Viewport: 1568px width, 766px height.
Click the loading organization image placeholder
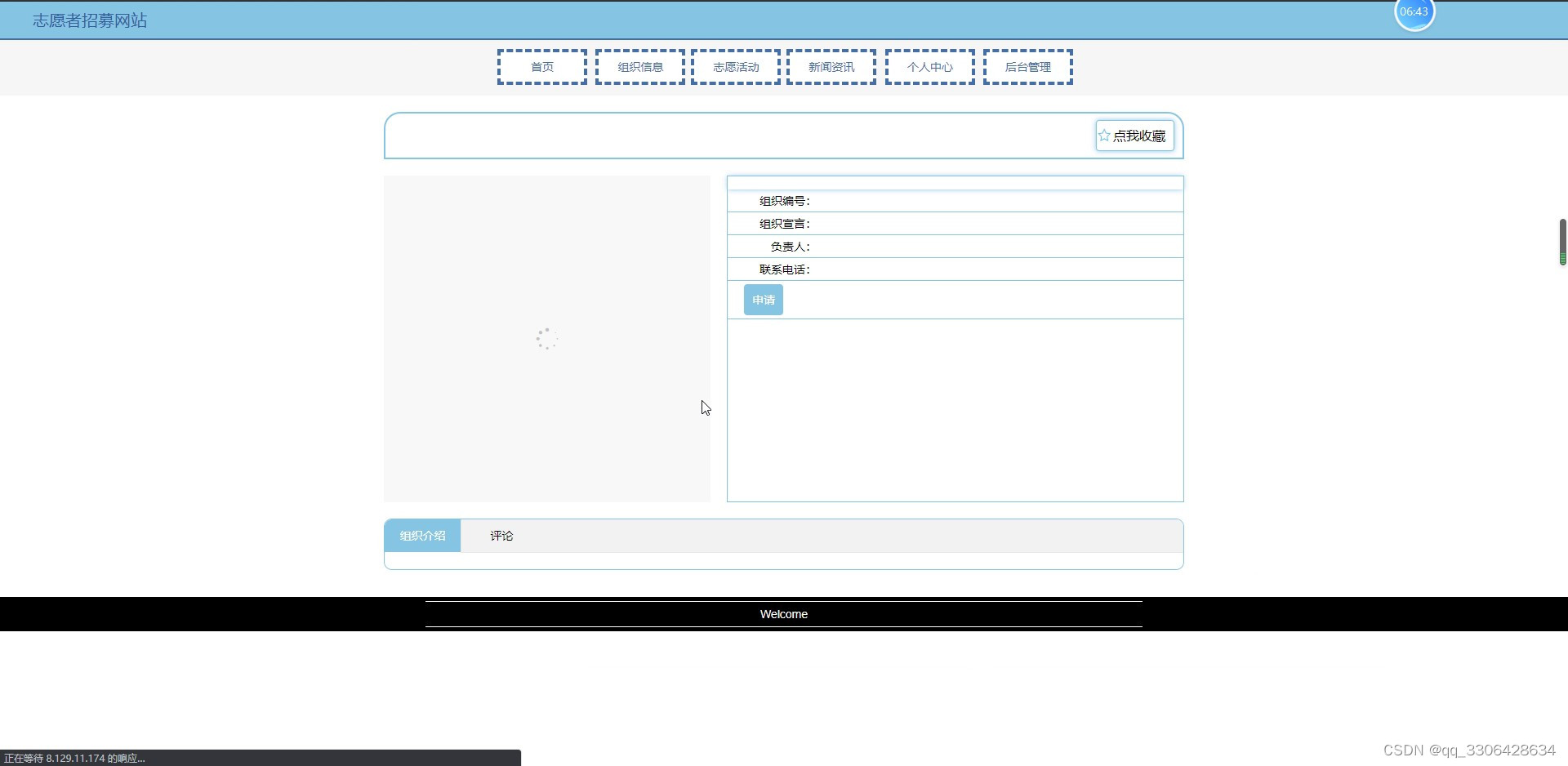(x=547, y=339)
